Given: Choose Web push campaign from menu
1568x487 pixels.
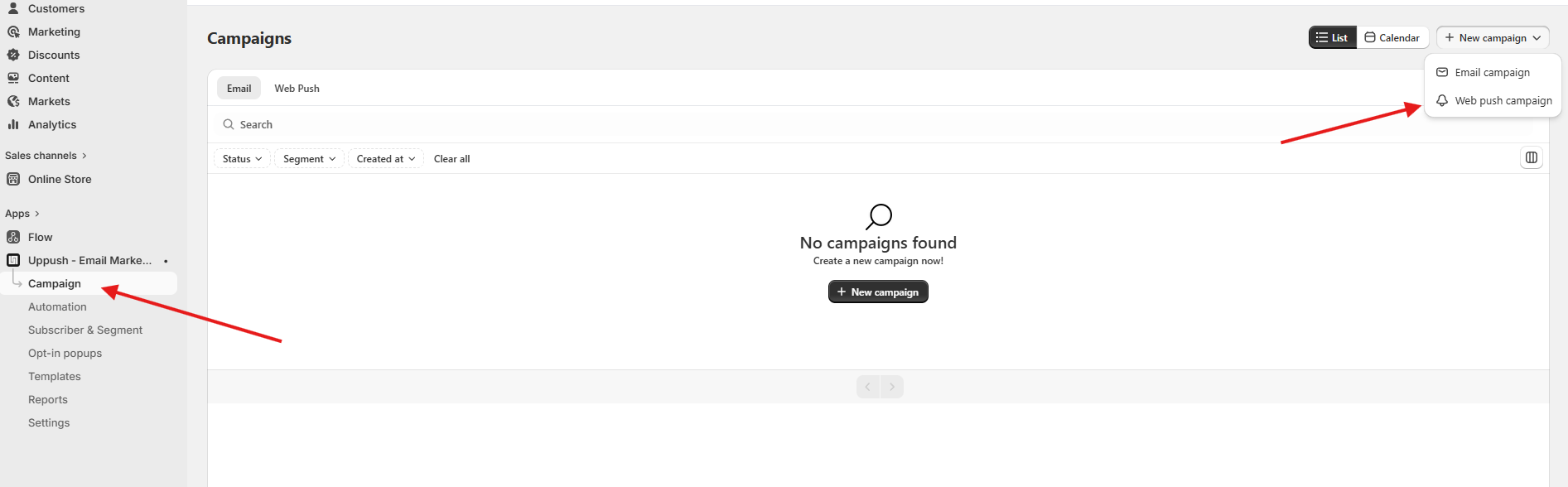Looking at the screenshot, I should pyautogui.click(x=1503, y=101).
